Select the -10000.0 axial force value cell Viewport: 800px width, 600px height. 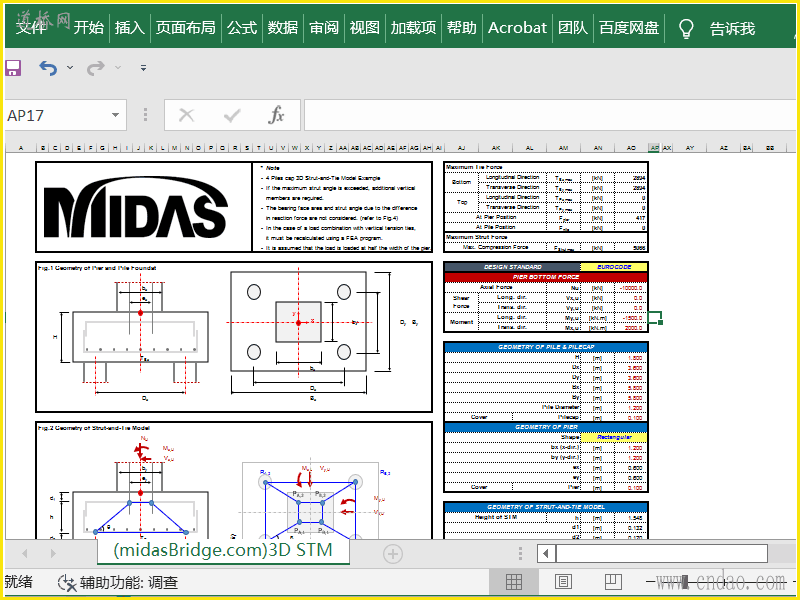tap(631, 288)
